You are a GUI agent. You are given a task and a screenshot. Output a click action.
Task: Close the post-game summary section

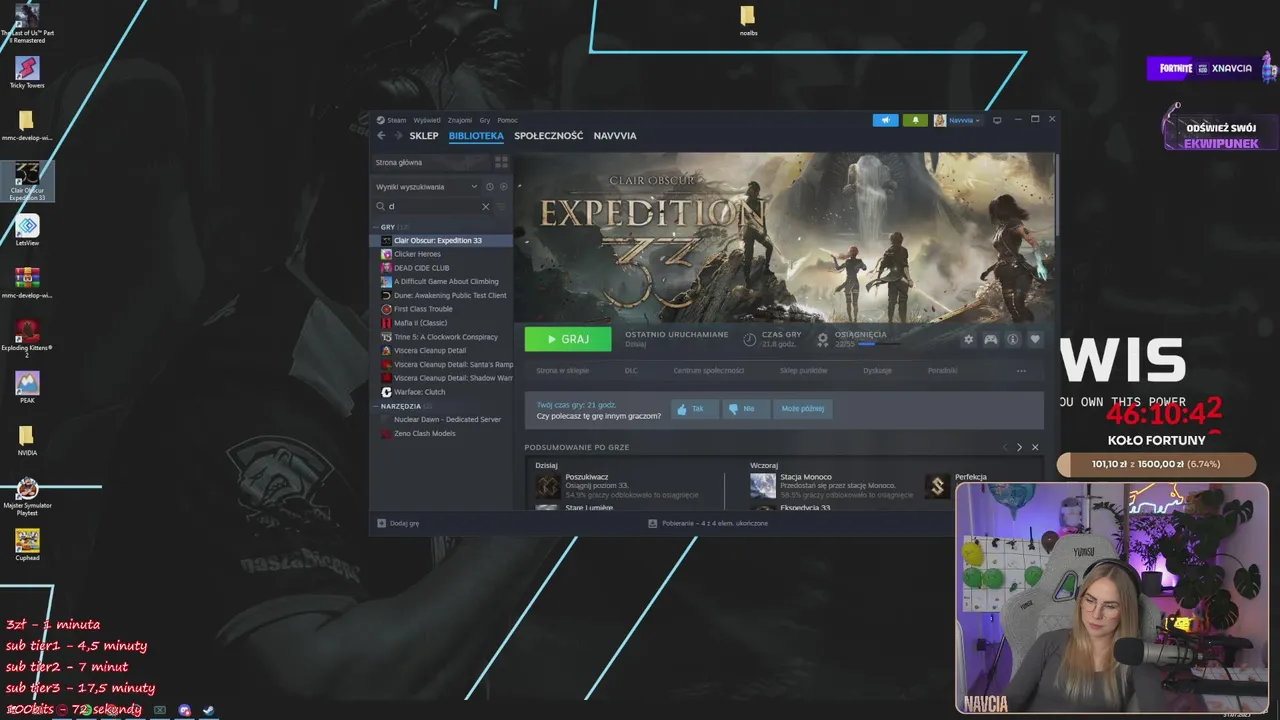(1035, 447)
